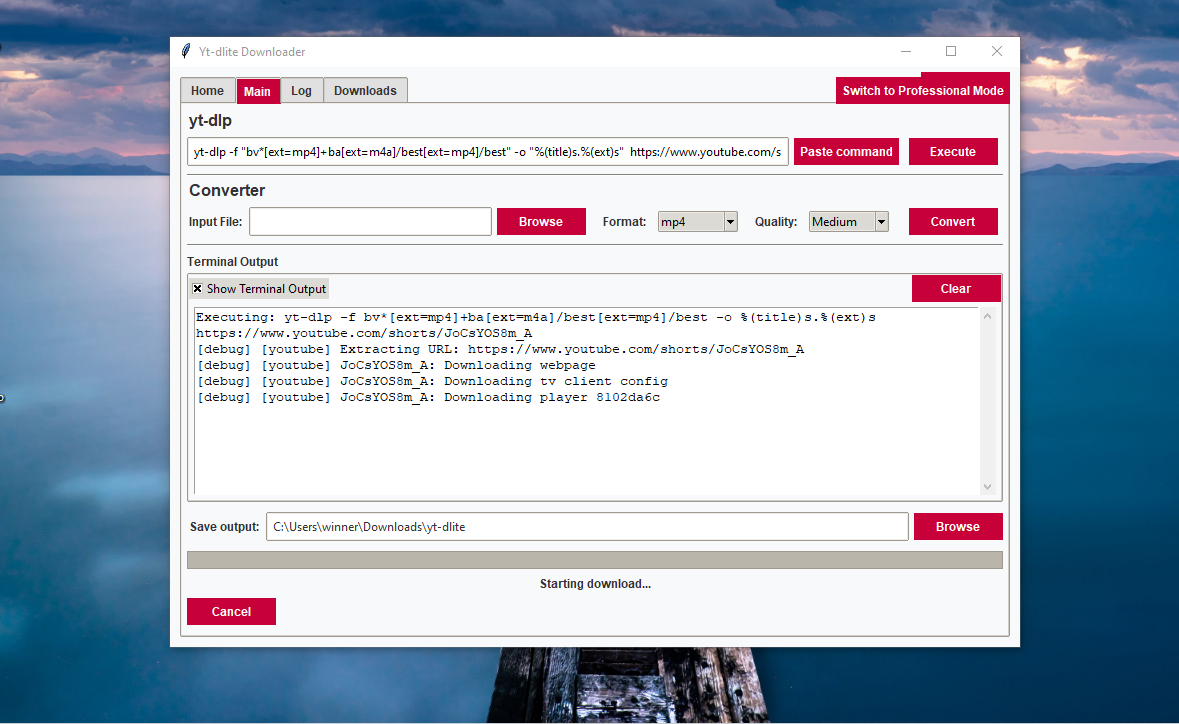Image resolution: width=1179 pixels, height=724 pixels.
Task: Click the terminal scrollbar down arrow
Action: [x=987, y=487]
